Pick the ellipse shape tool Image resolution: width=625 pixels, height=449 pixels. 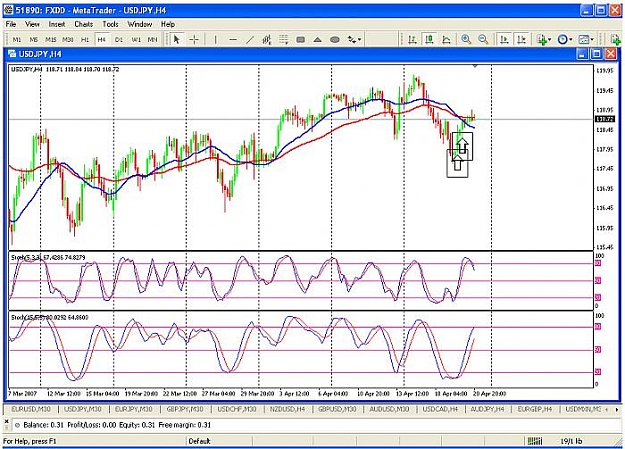335,39
